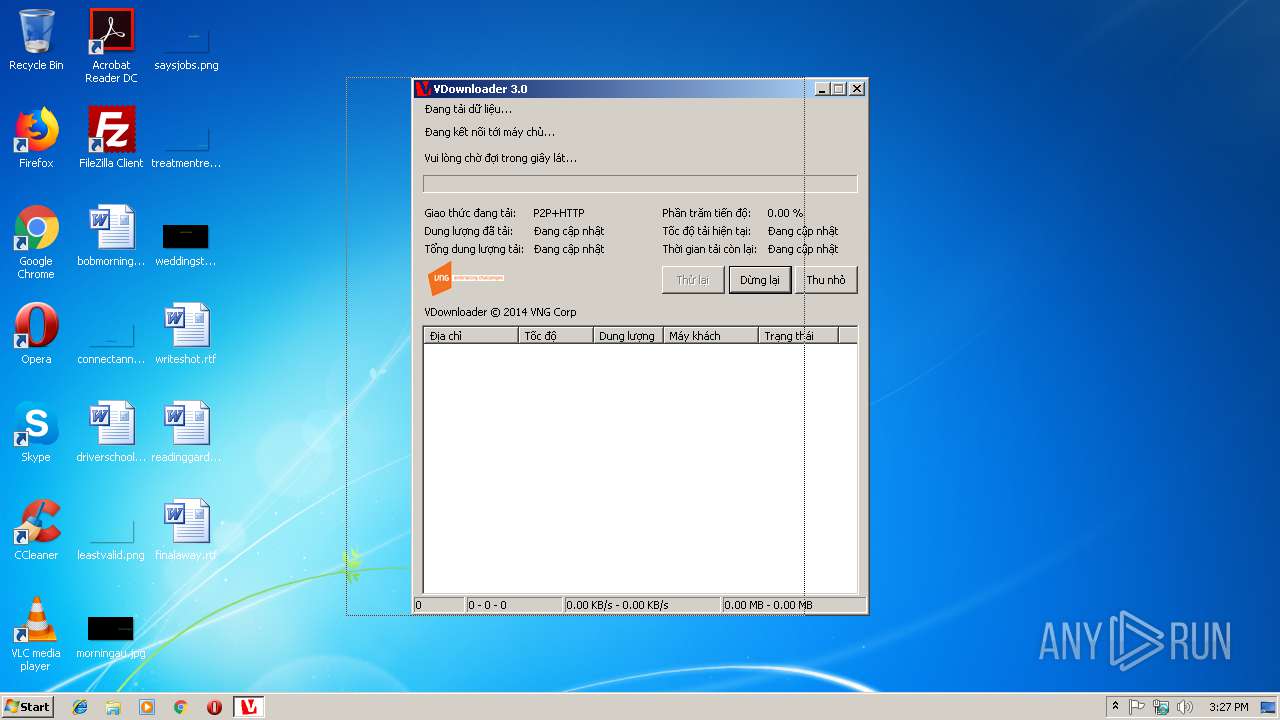Image resolution: width=1280 pixels, height=720 pixels.
Task: Open Windows Explorer folder taskbar icon
Action: click(x=113, y=706)
